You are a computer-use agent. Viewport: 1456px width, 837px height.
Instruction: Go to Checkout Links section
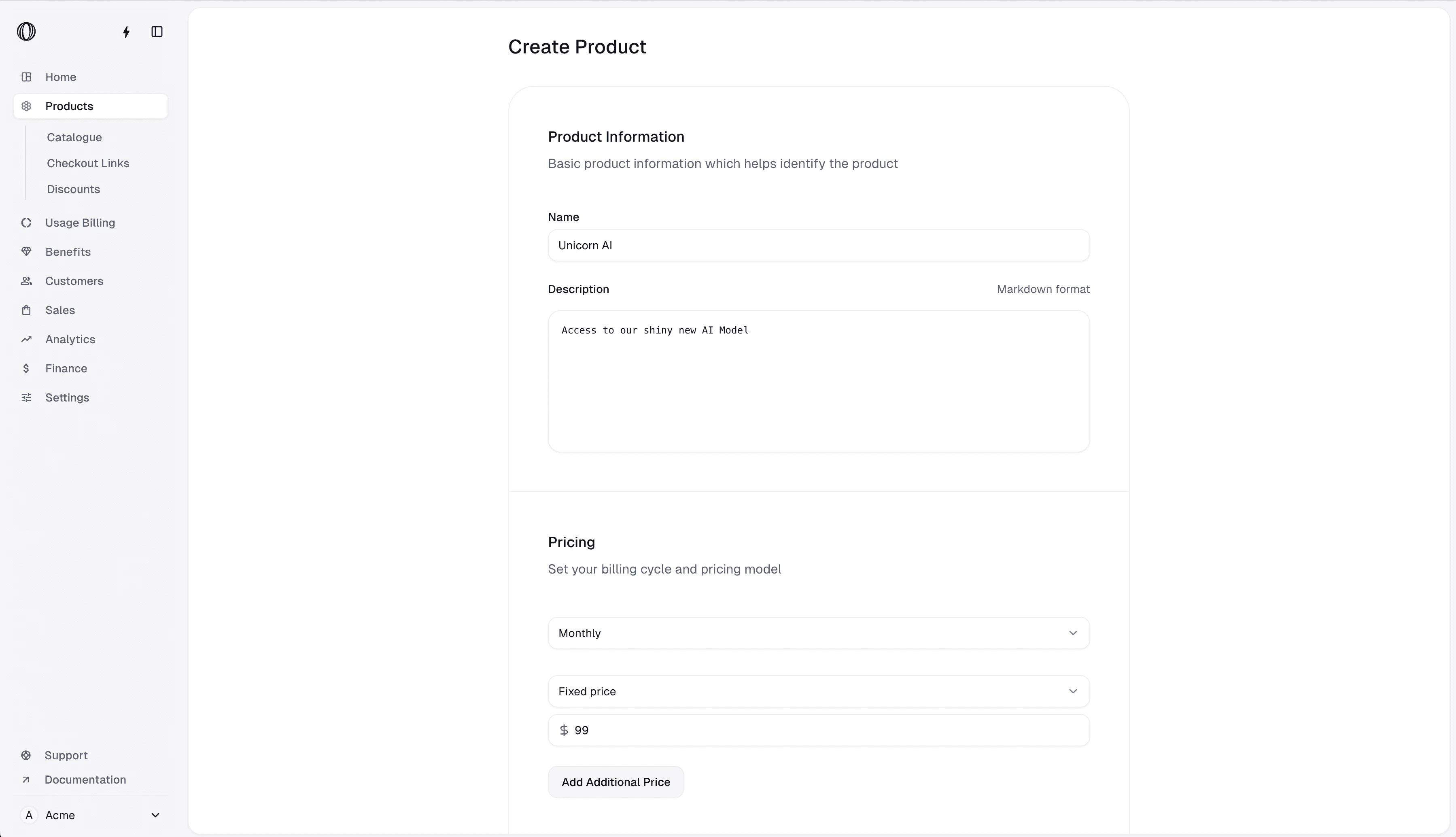(88, 163)
